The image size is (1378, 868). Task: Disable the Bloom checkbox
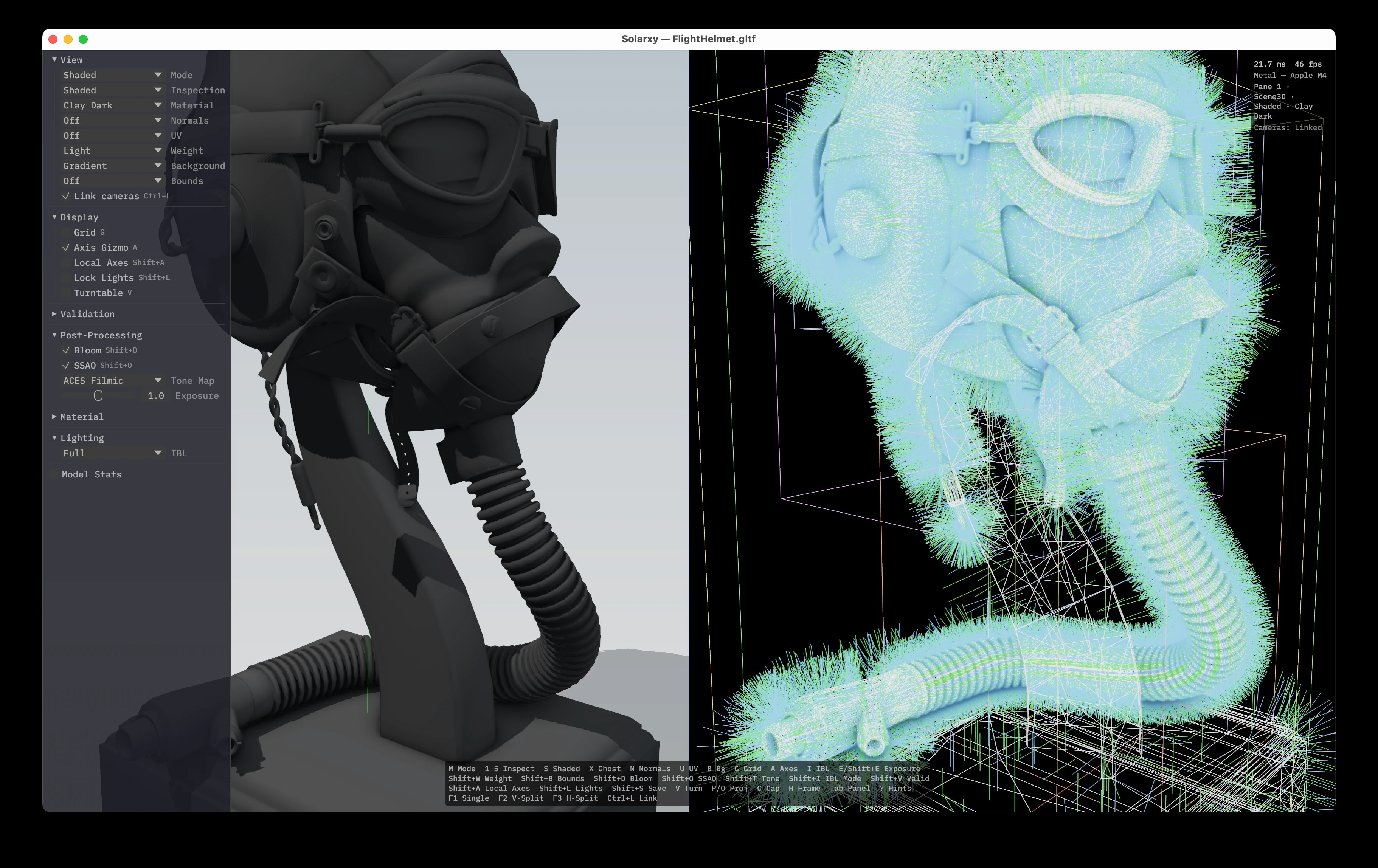pos(66,350)
